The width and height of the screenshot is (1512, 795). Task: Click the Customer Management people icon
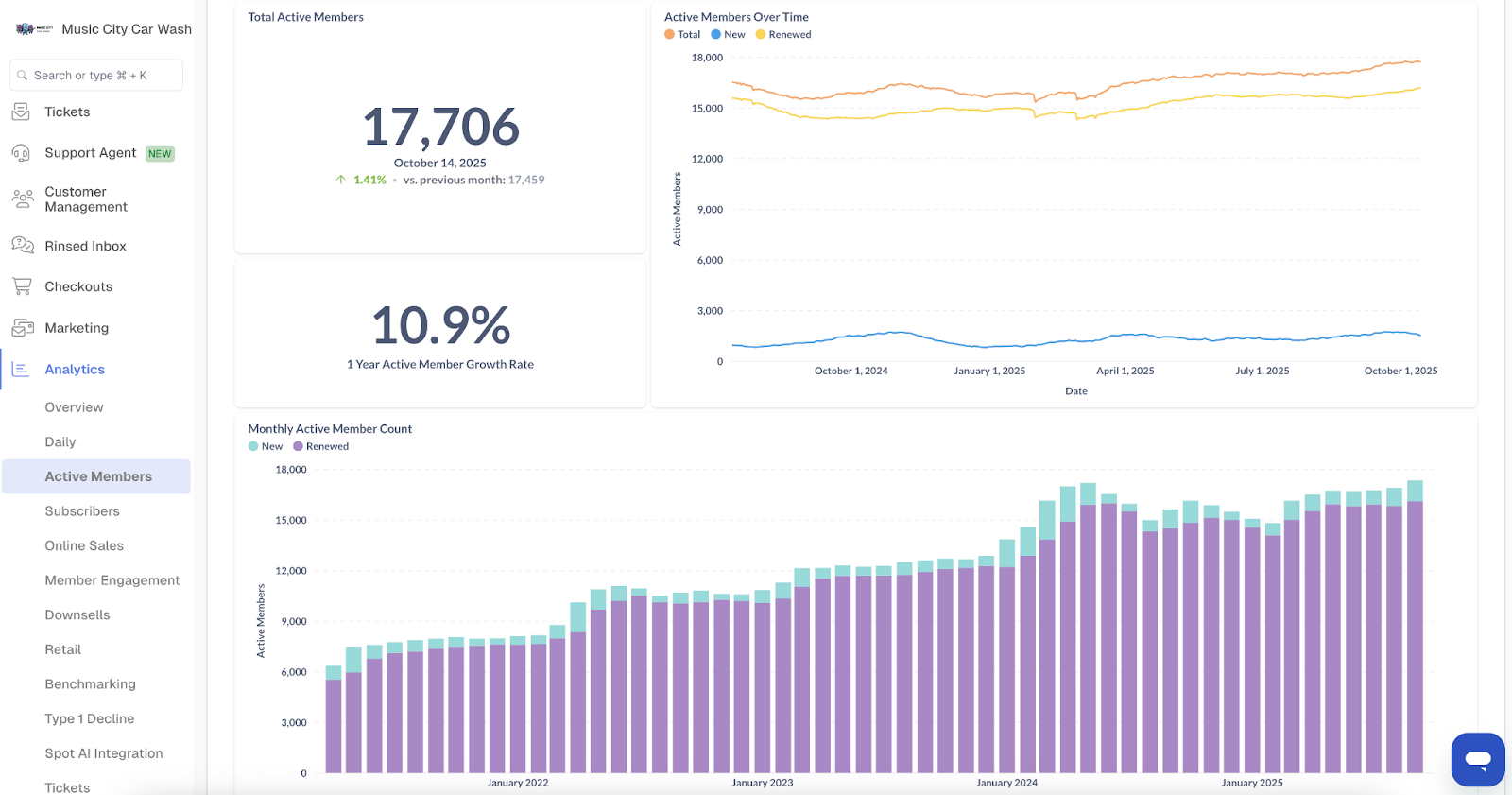pos(22,199)
